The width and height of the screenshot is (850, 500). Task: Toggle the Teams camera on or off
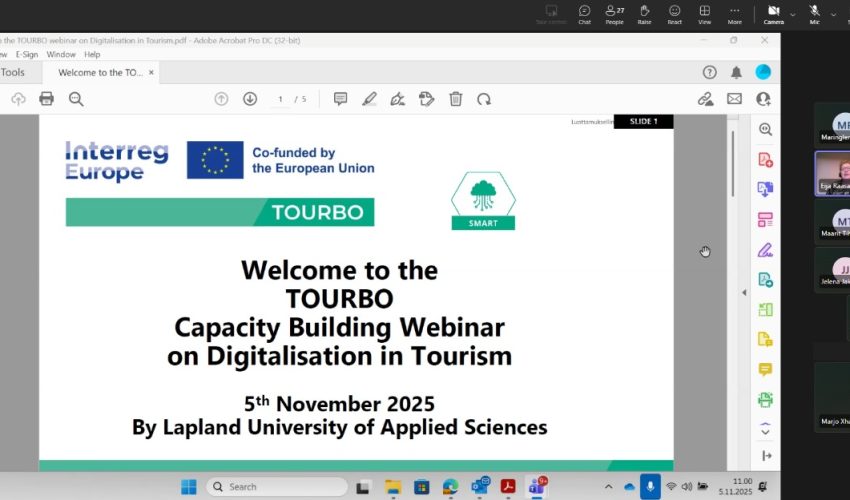773,12
